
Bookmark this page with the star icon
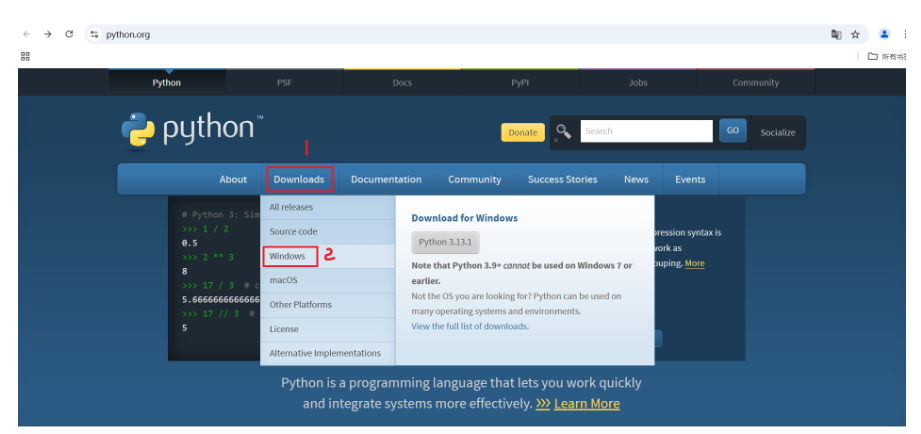pos(855,35)
